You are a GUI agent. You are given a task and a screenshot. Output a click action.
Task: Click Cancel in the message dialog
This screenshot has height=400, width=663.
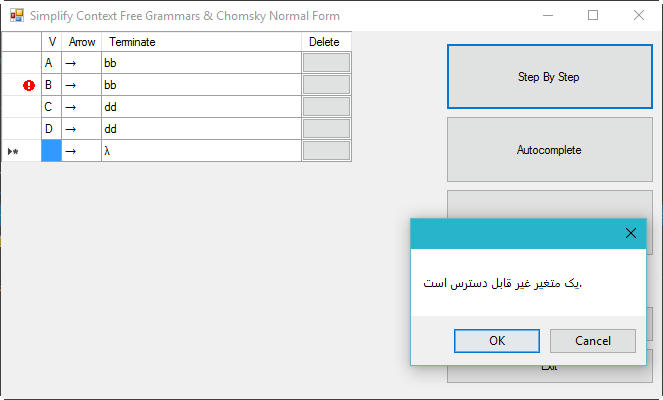pos(593,341)
